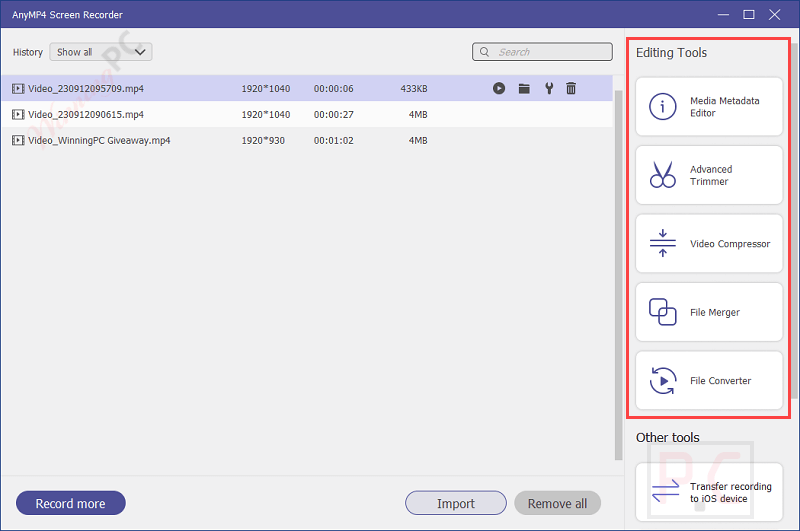Click the Advanced Trimmer scissors icon
The image size is (800, 531).
(662, 175)
